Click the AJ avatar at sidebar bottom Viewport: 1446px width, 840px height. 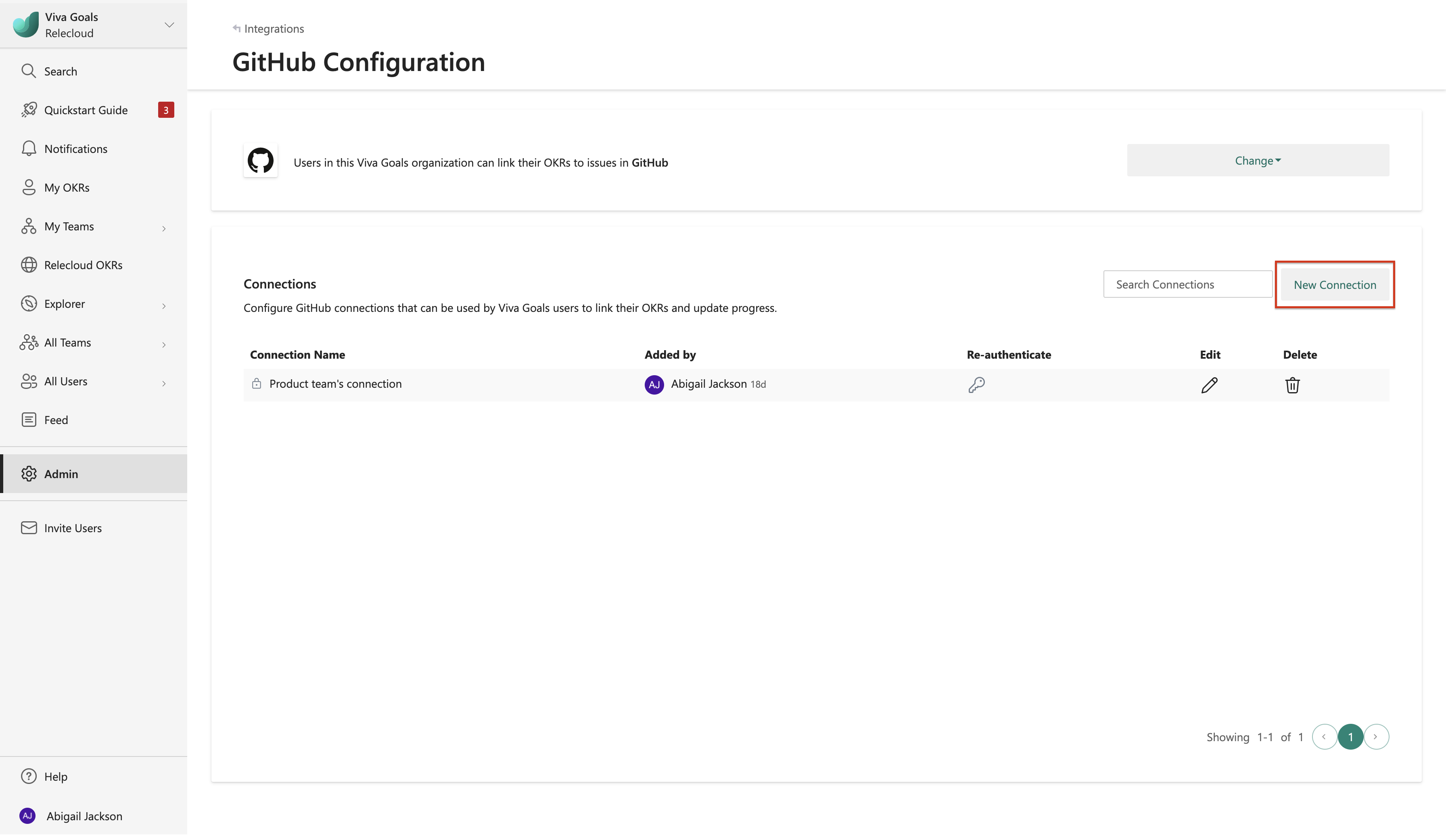[x=27, y=815]
